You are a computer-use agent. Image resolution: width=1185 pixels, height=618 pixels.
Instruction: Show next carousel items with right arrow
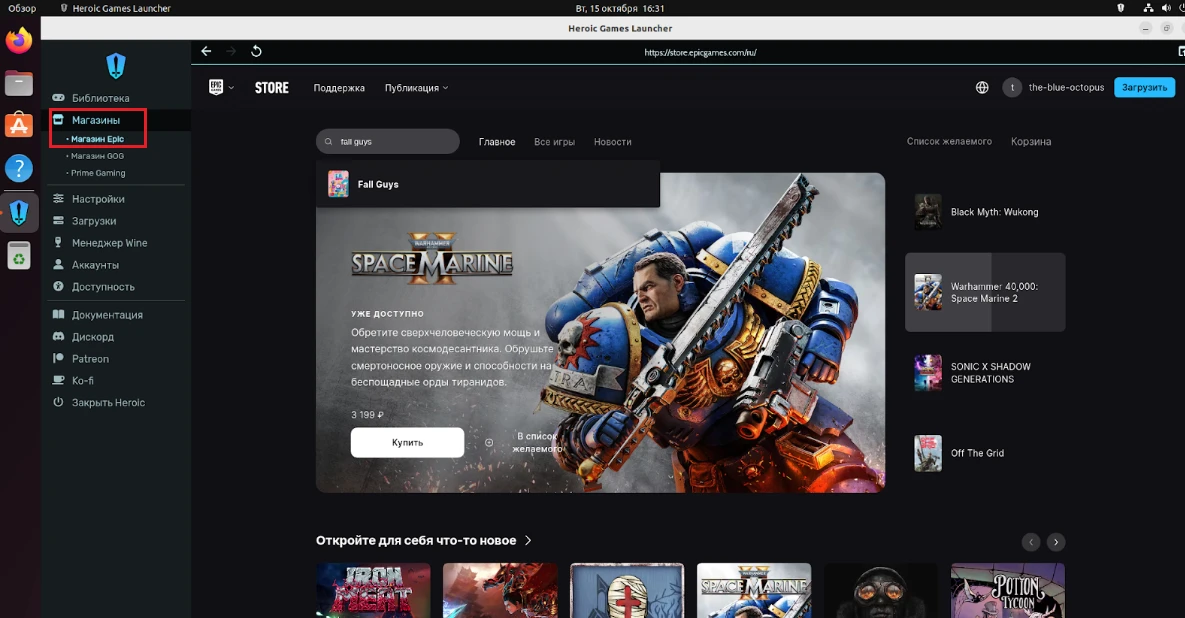tap(1055, 542)
